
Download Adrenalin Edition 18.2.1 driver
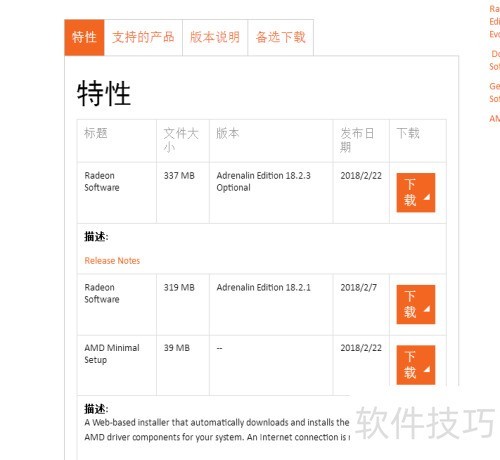coord(416,304)
